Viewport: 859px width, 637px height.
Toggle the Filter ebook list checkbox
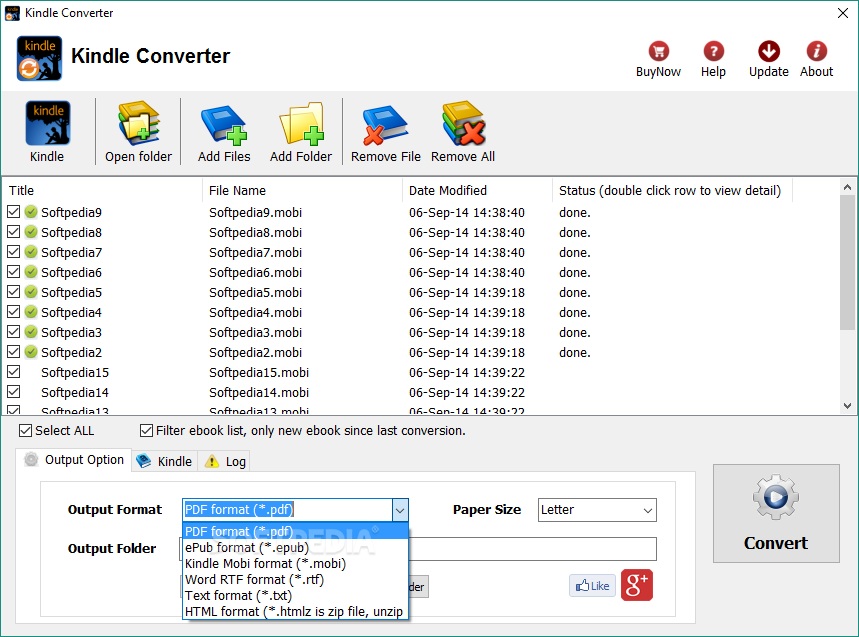[x=146, y=431]
